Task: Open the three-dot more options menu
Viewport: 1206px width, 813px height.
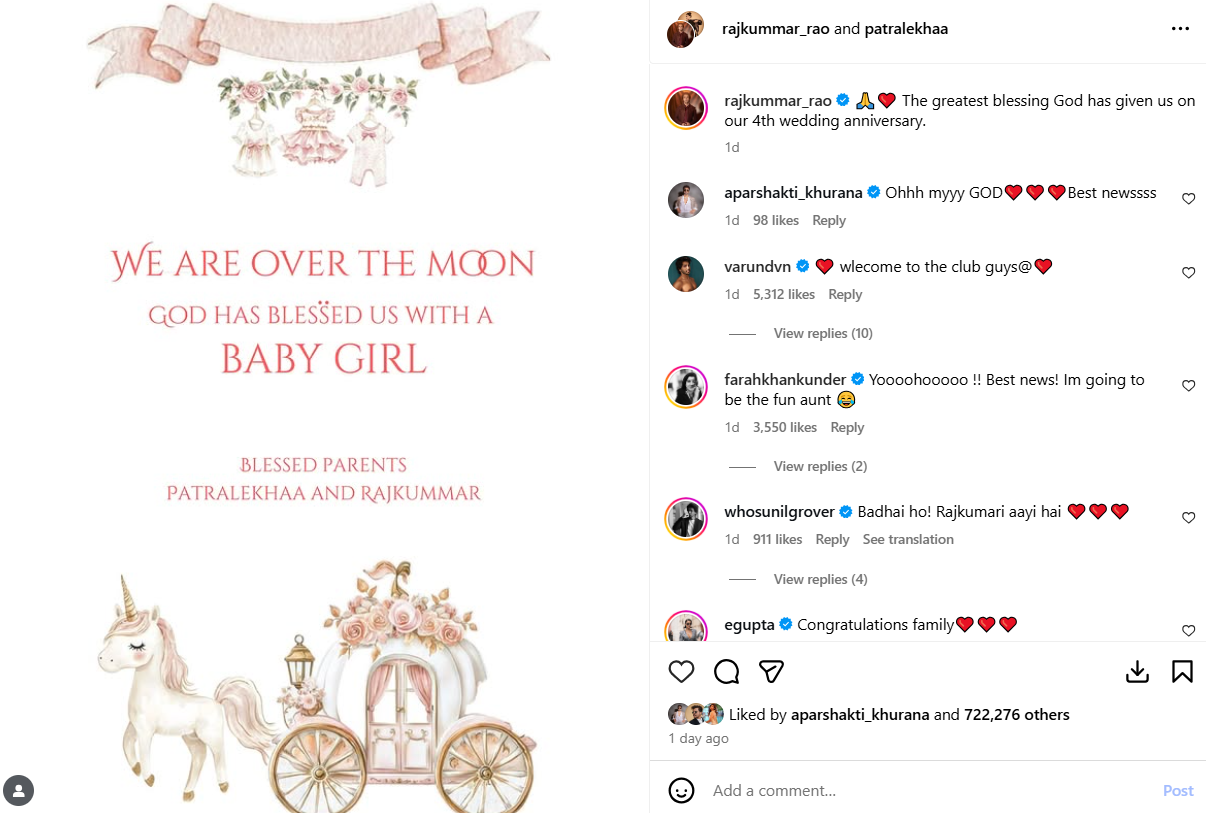Action: tap(1180, 29)
